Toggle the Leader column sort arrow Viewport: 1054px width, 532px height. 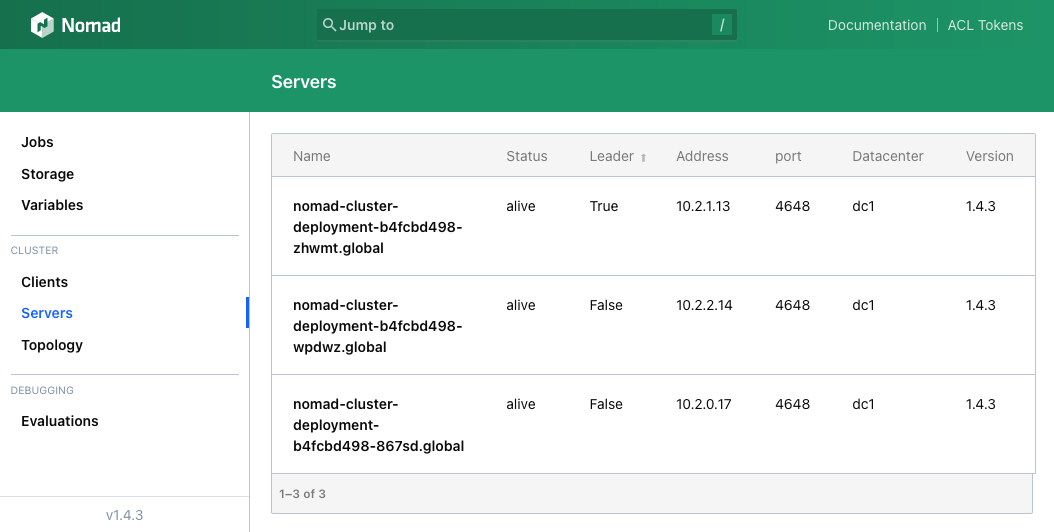tap(644, 157)
